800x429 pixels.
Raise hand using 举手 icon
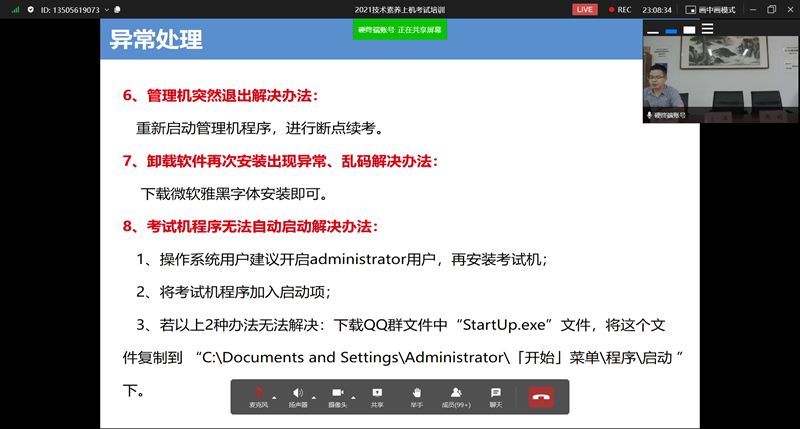pyautogui.click(x=416, y=395)
